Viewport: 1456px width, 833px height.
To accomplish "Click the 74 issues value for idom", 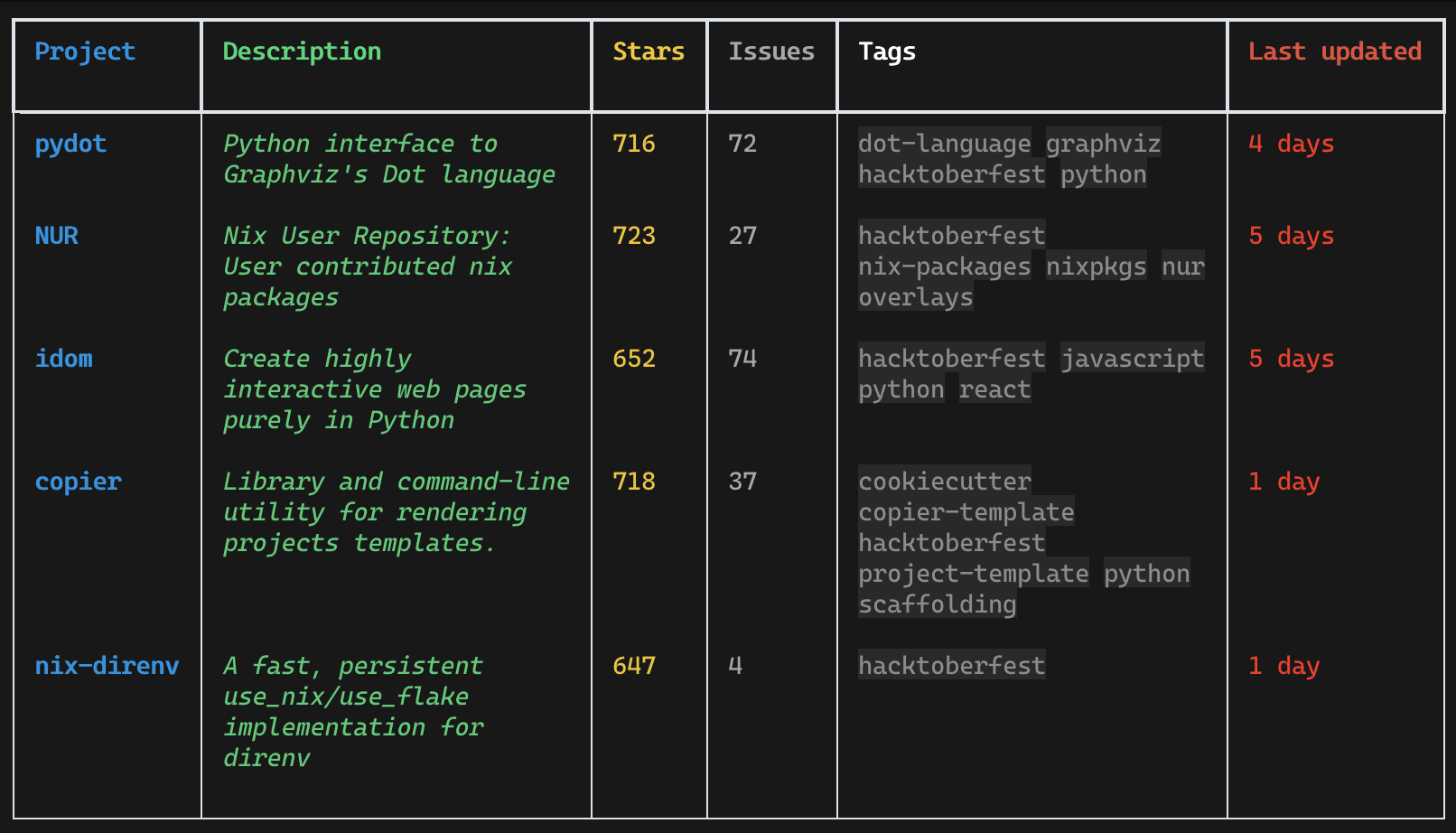I will 742,359.
